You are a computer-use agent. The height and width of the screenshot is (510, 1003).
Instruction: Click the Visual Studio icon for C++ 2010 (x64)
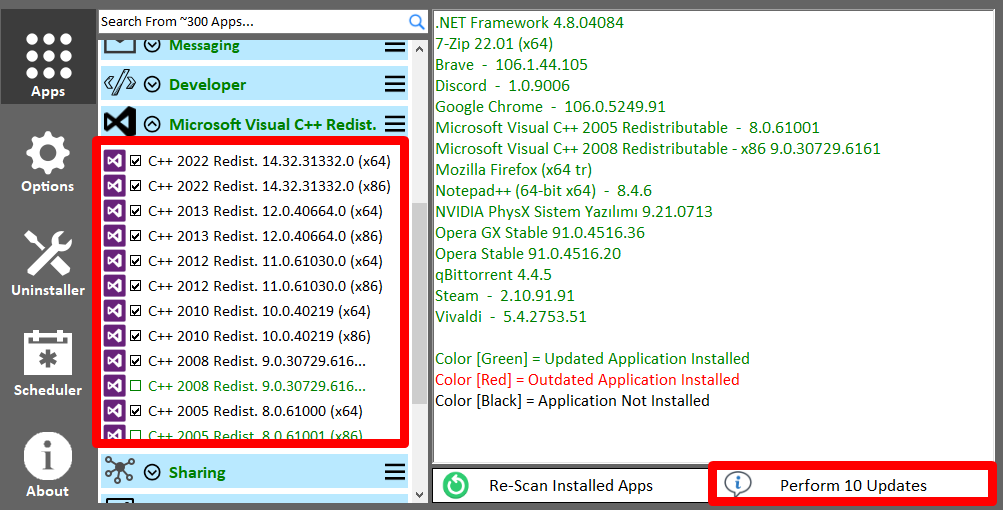click(115, 310)
